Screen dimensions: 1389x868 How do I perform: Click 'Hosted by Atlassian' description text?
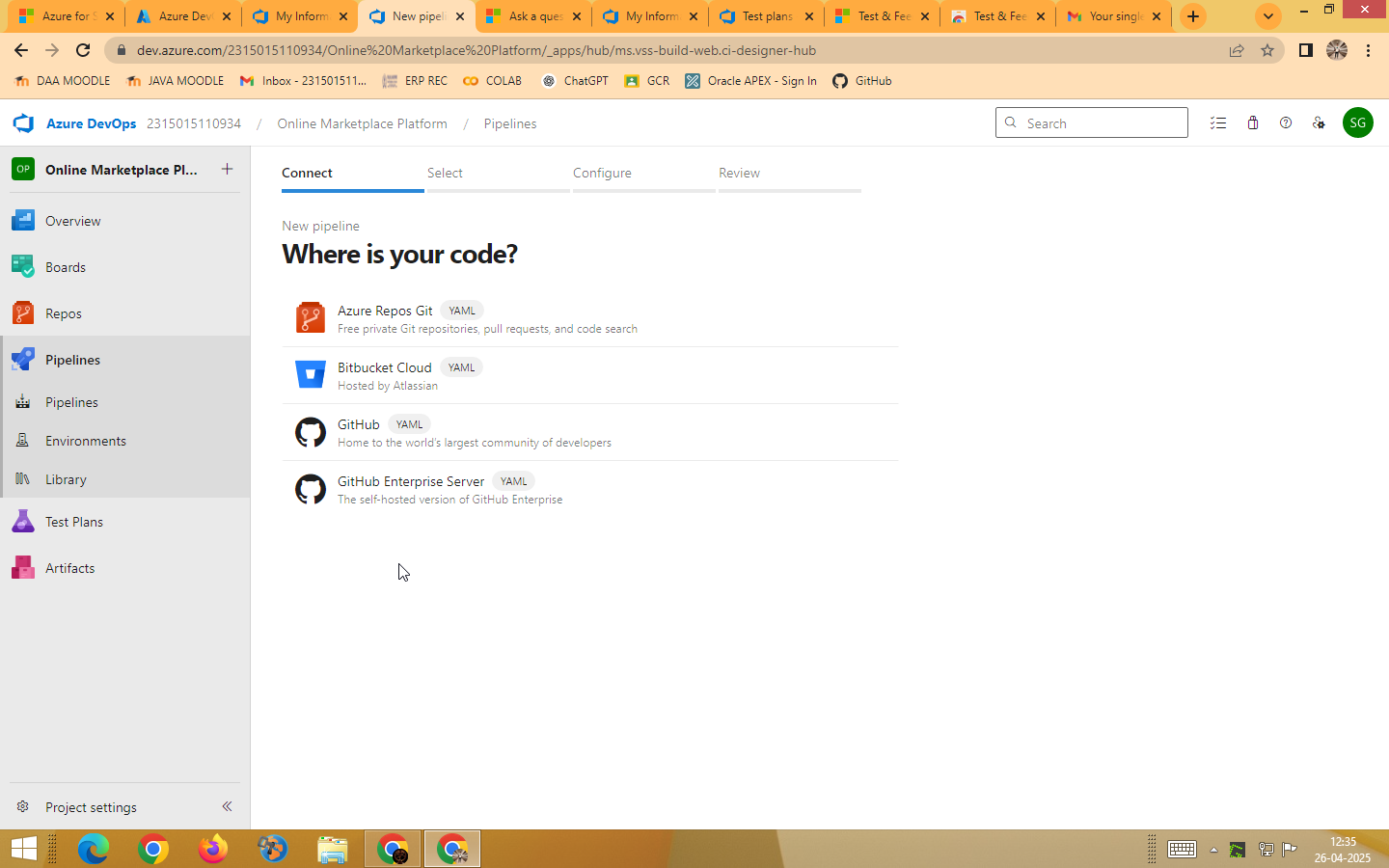[x=388, y=386]
